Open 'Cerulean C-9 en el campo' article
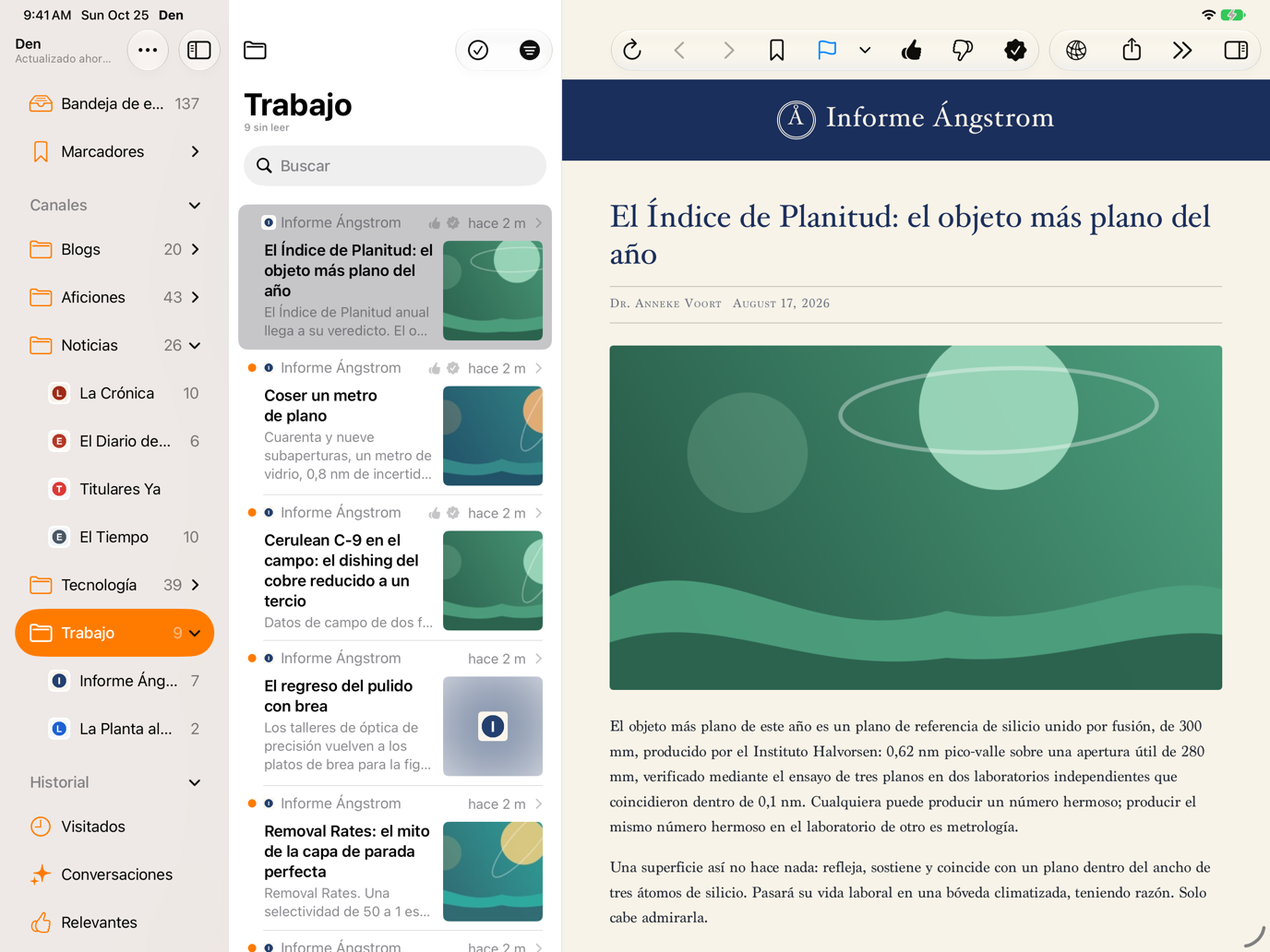The height and width of the screenshot is (952, 1270). [x=395, y=567]
